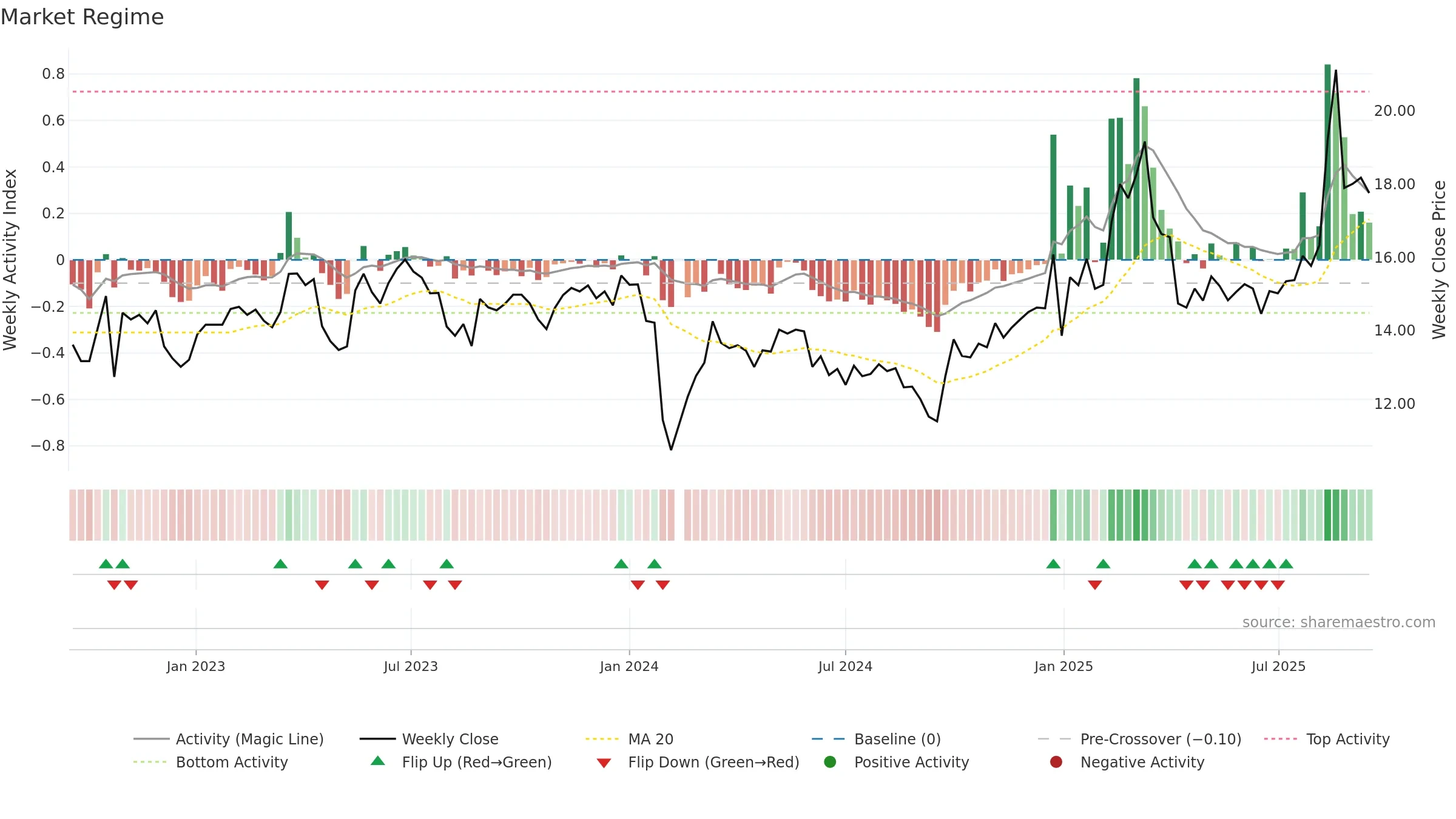Screen dimensions: 1456x819
Task: Click the 20.00 price axis tick label
Action: point(1395,111)
